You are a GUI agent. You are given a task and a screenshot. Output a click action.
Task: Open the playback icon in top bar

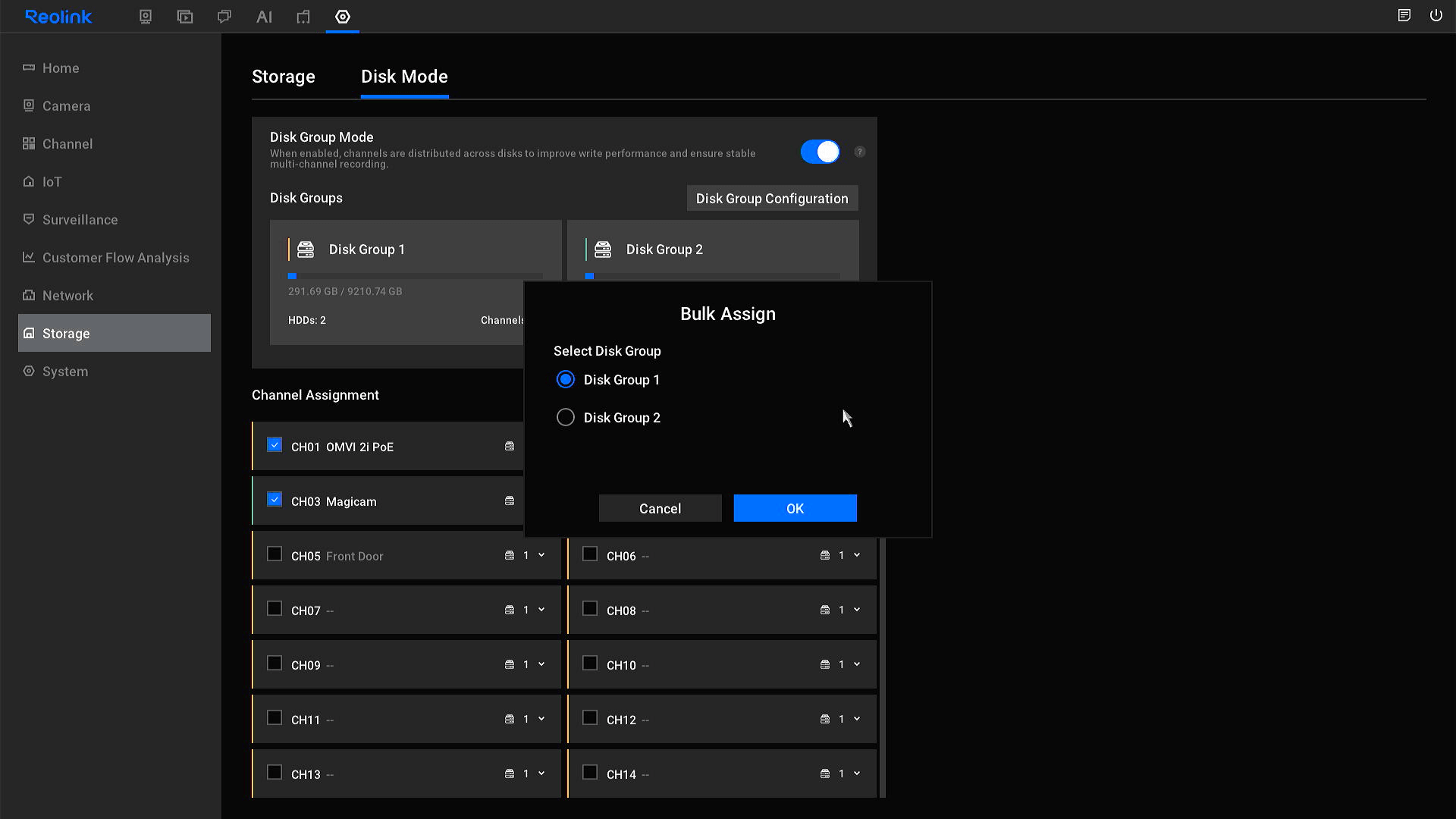click(x=185, y=17)
